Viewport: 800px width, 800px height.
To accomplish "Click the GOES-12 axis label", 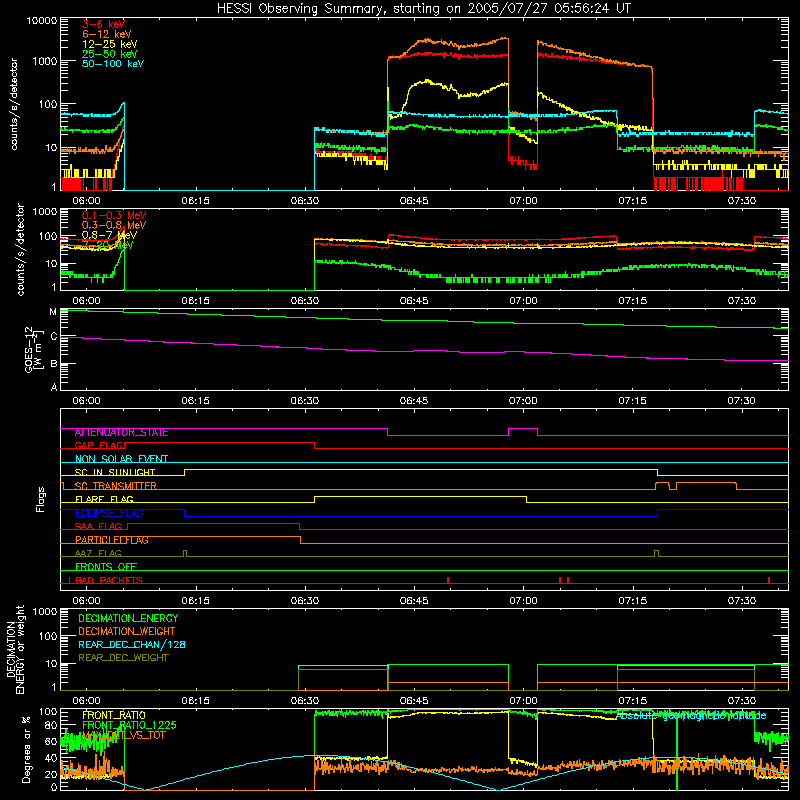I will pyautogui.click(x=33, y=349).
